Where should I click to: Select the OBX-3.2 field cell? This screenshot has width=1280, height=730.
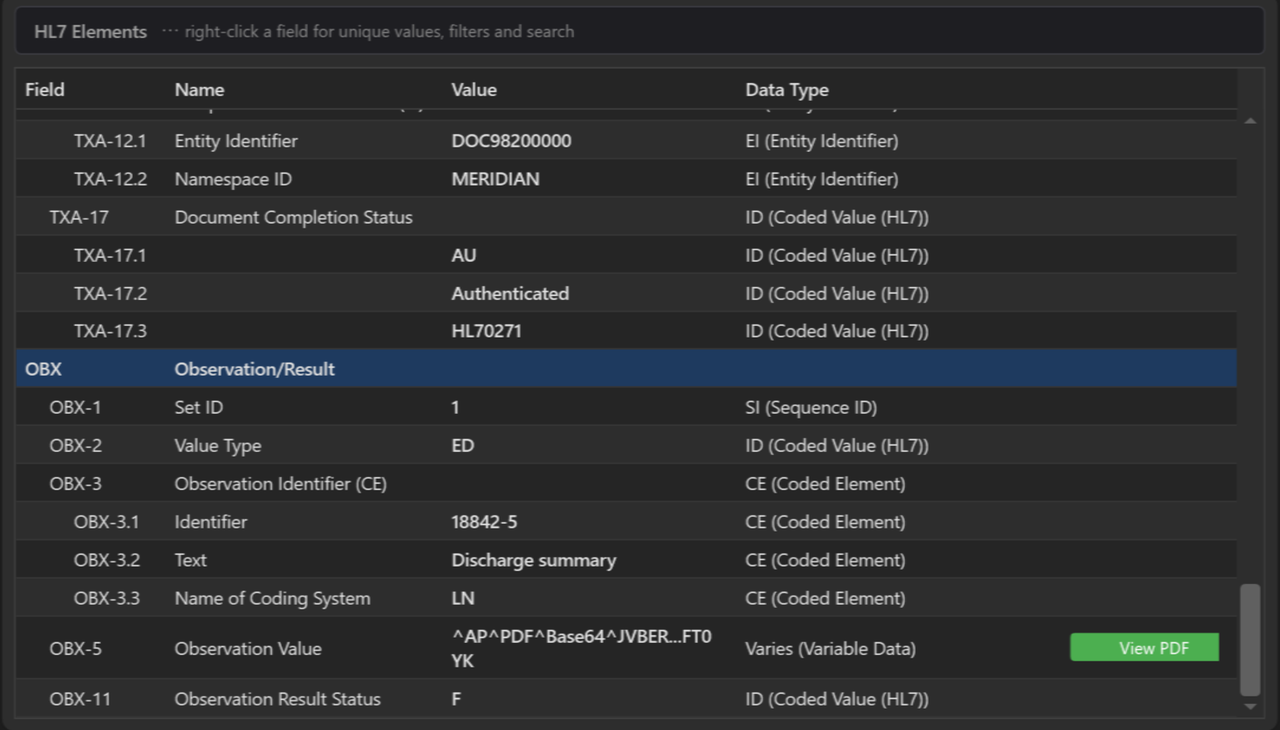point(107,559)
